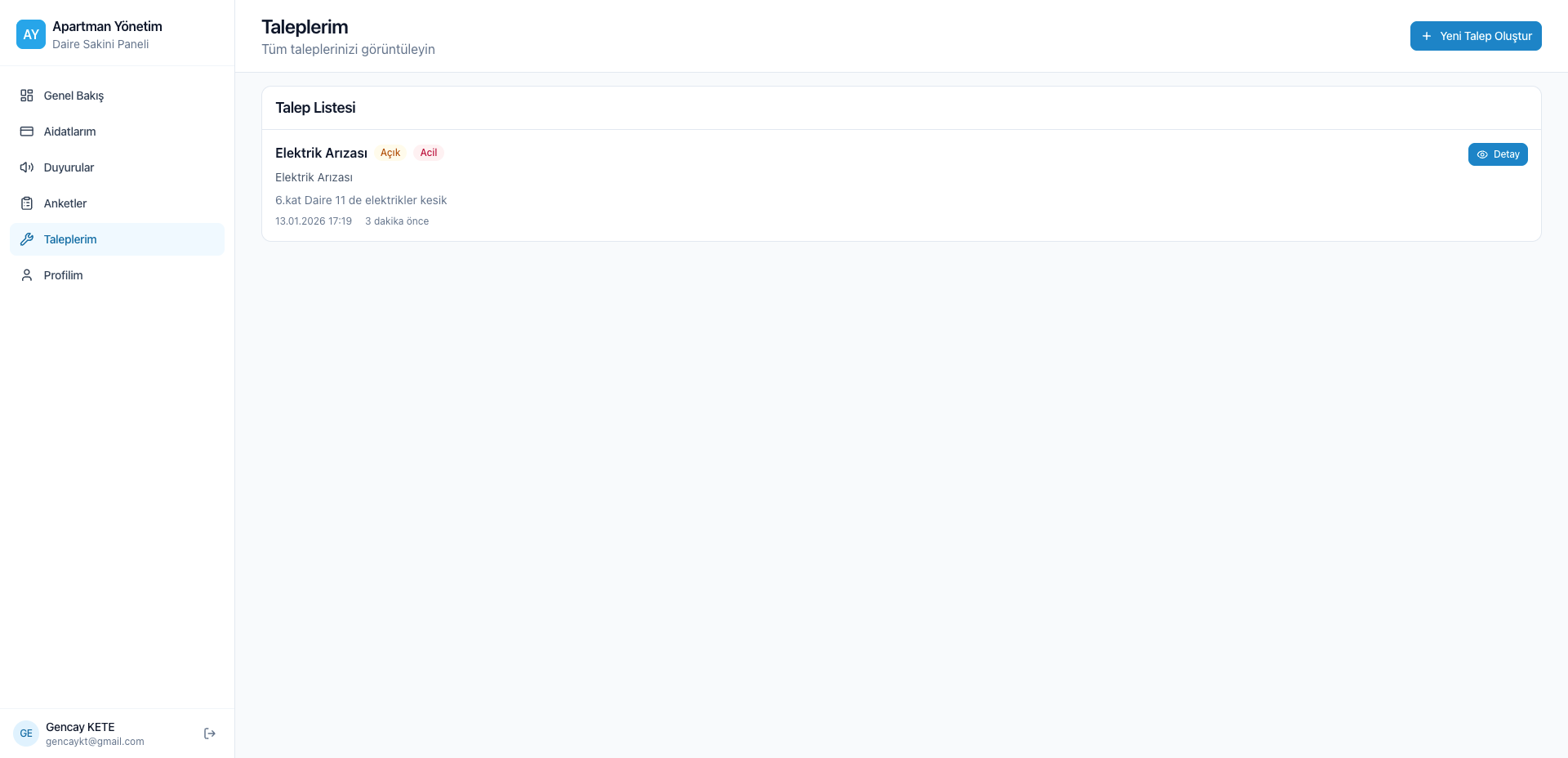Go to the Aidatlarım page

(117, 132)
